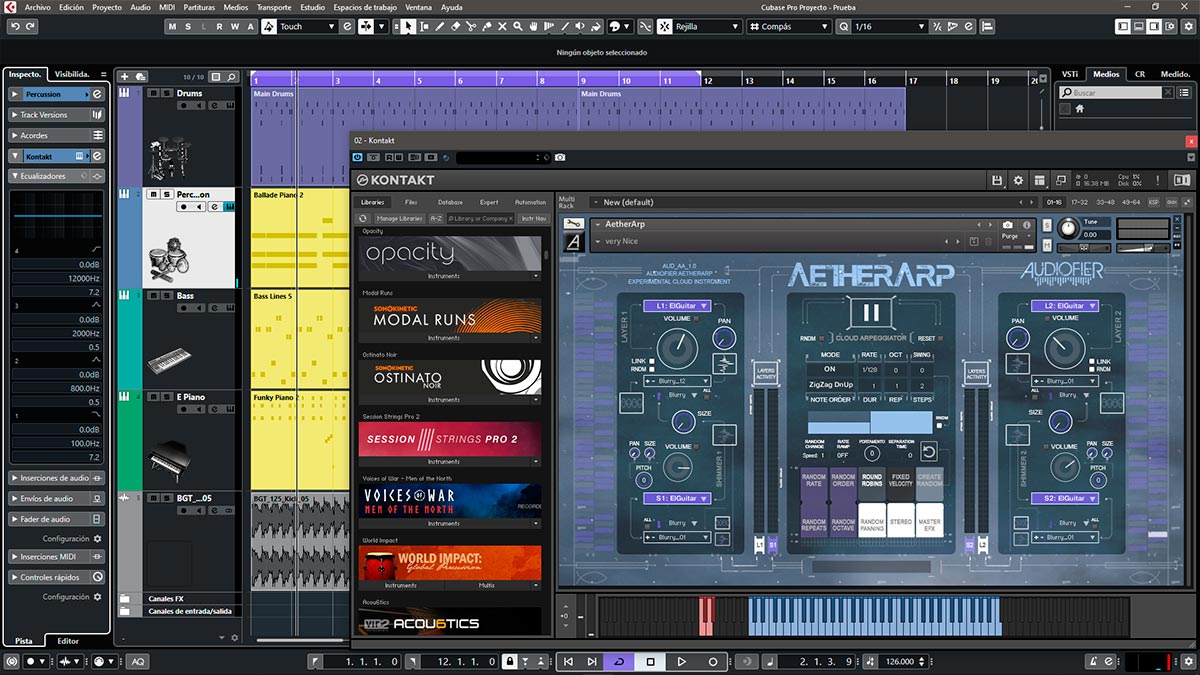Screen dimensions: 1200x675
Task: Select the Object Selection arrow tool
Action: coord(408,26)
